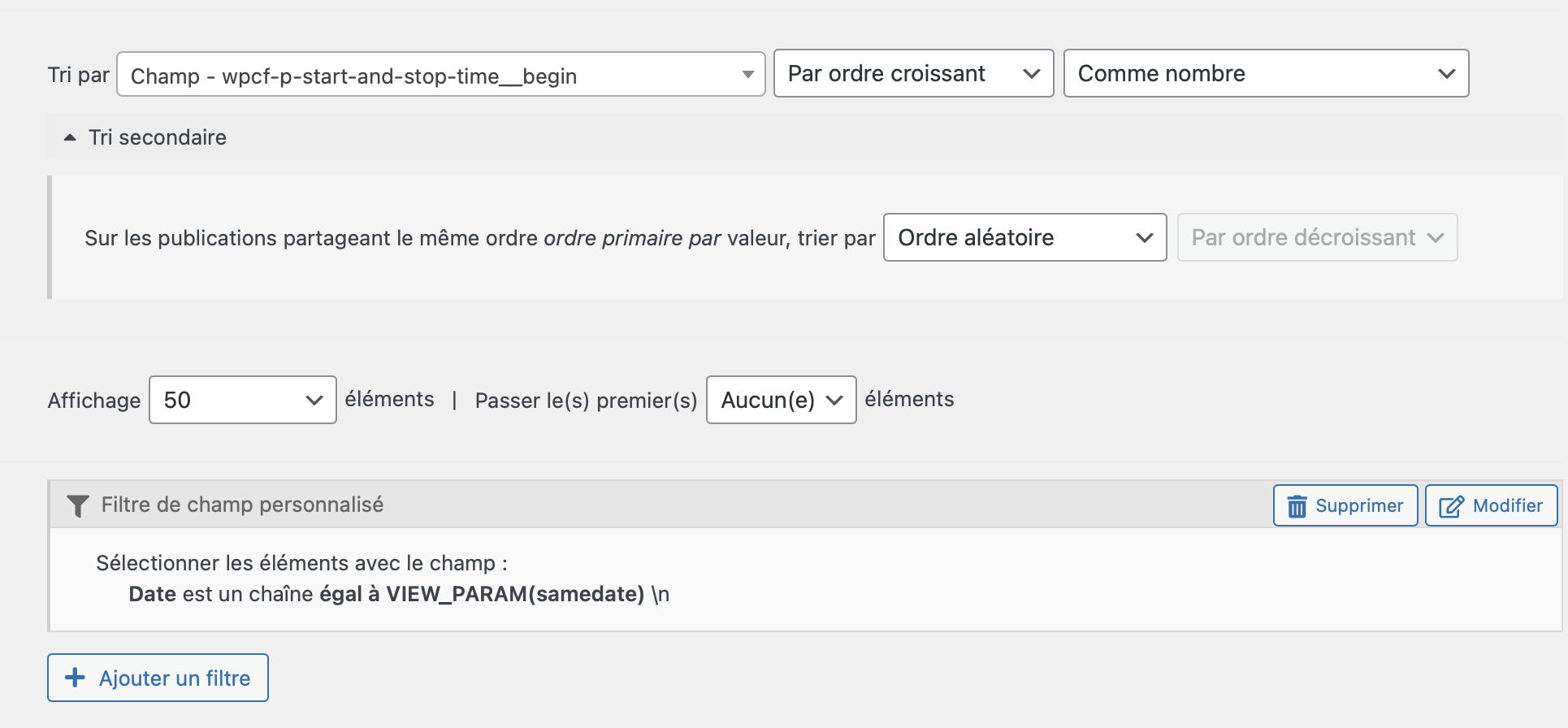The image size is (1568, 728).
Task: Click the pencil edit icon in Modifier
Action: pos(1451,506)
